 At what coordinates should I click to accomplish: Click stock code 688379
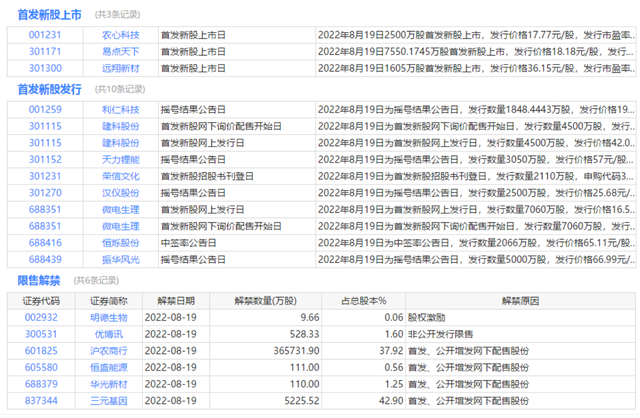[x=41, y=384]
